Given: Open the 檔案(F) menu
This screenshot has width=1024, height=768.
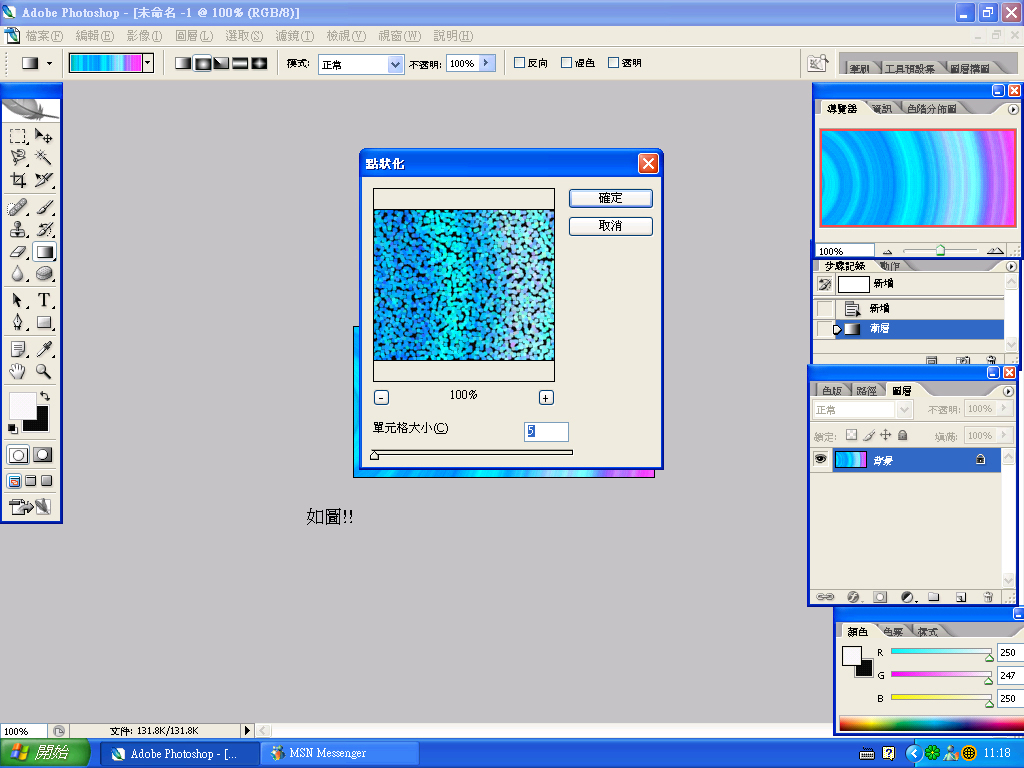Looking at the screenshot, I should 44,36.
